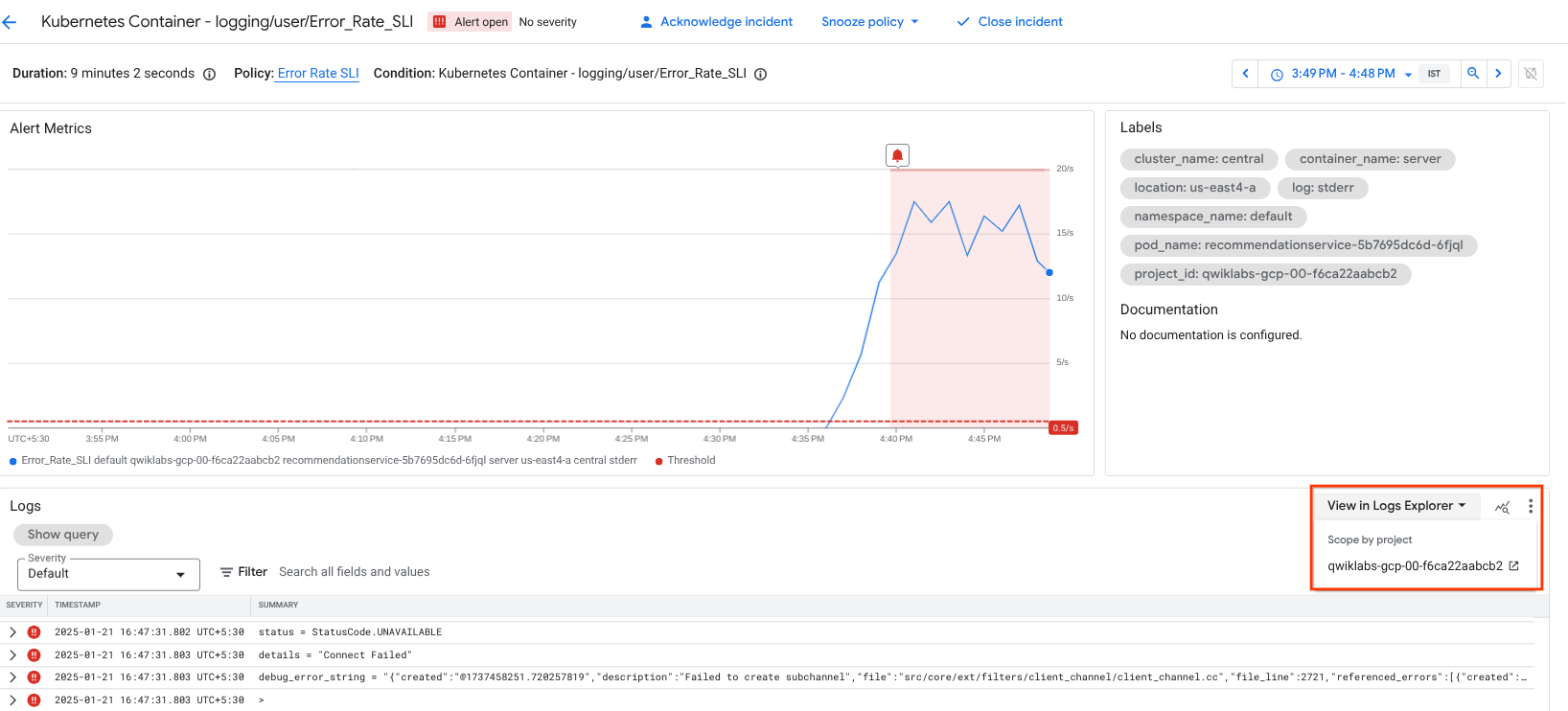Click the project_id label chip
This screenshot has height=711, width=1568.
pyautogui.click(x=1265, y=274)
